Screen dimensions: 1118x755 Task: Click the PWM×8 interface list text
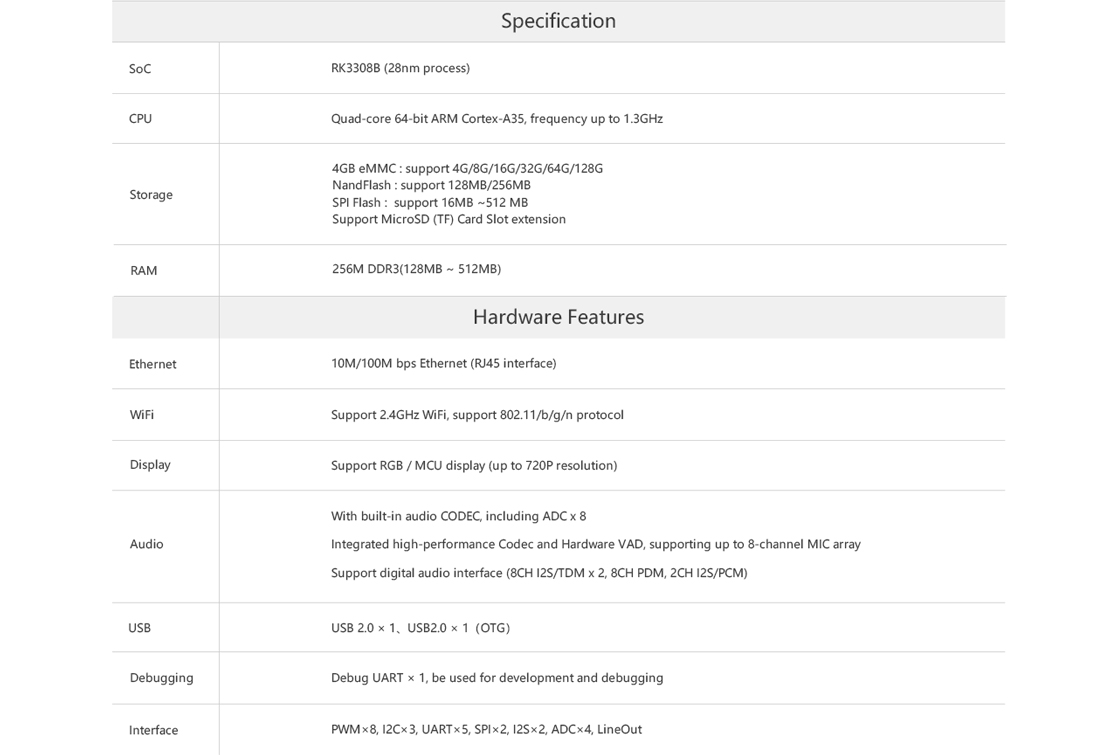pos(486,729)
